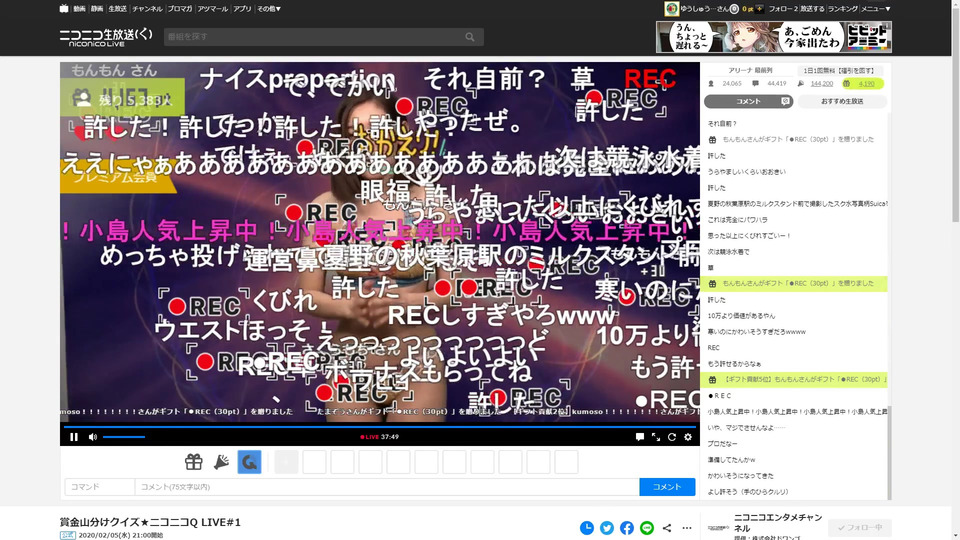
Task: Open the anime banner advertisement
Action: pos(774,37)
